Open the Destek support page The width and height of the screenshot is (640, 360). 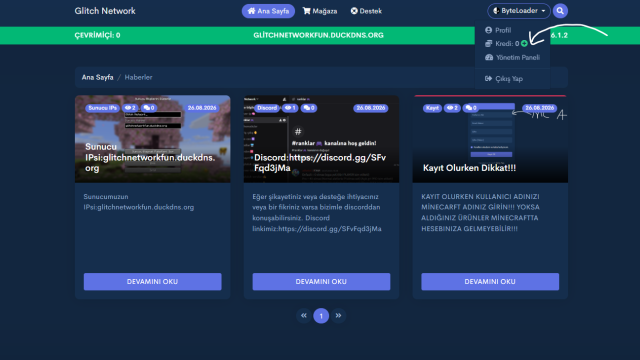pyautogui.click(x=366, y=11)
